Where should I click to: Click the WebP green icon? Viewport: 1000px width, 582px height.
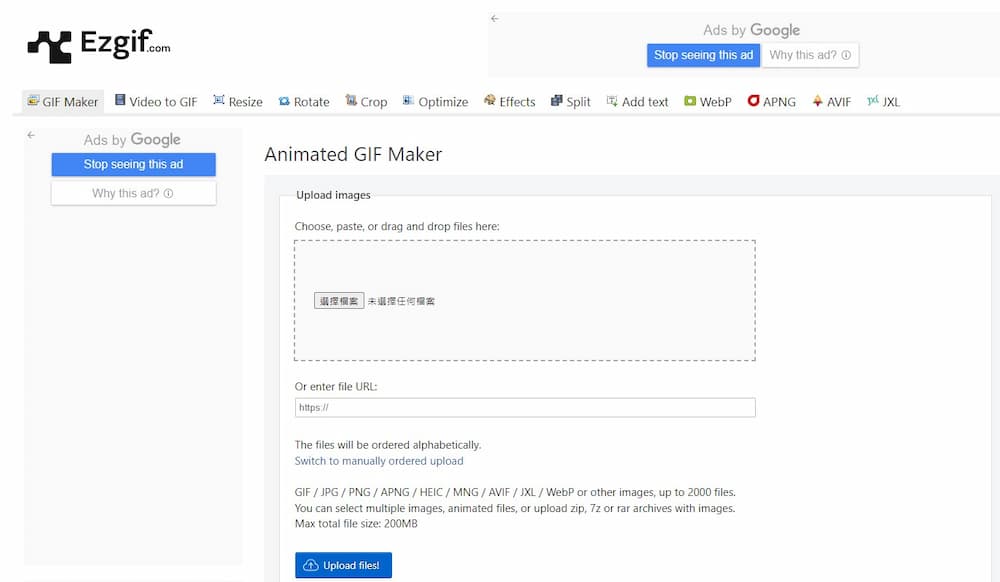pyautogui.click(x=690, y=101)
